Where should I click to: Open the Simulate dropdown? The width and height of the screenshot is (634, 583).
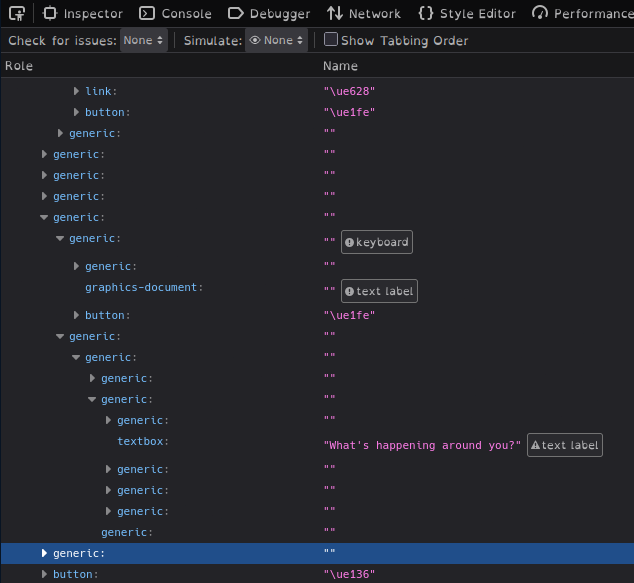tap(275, 40)
